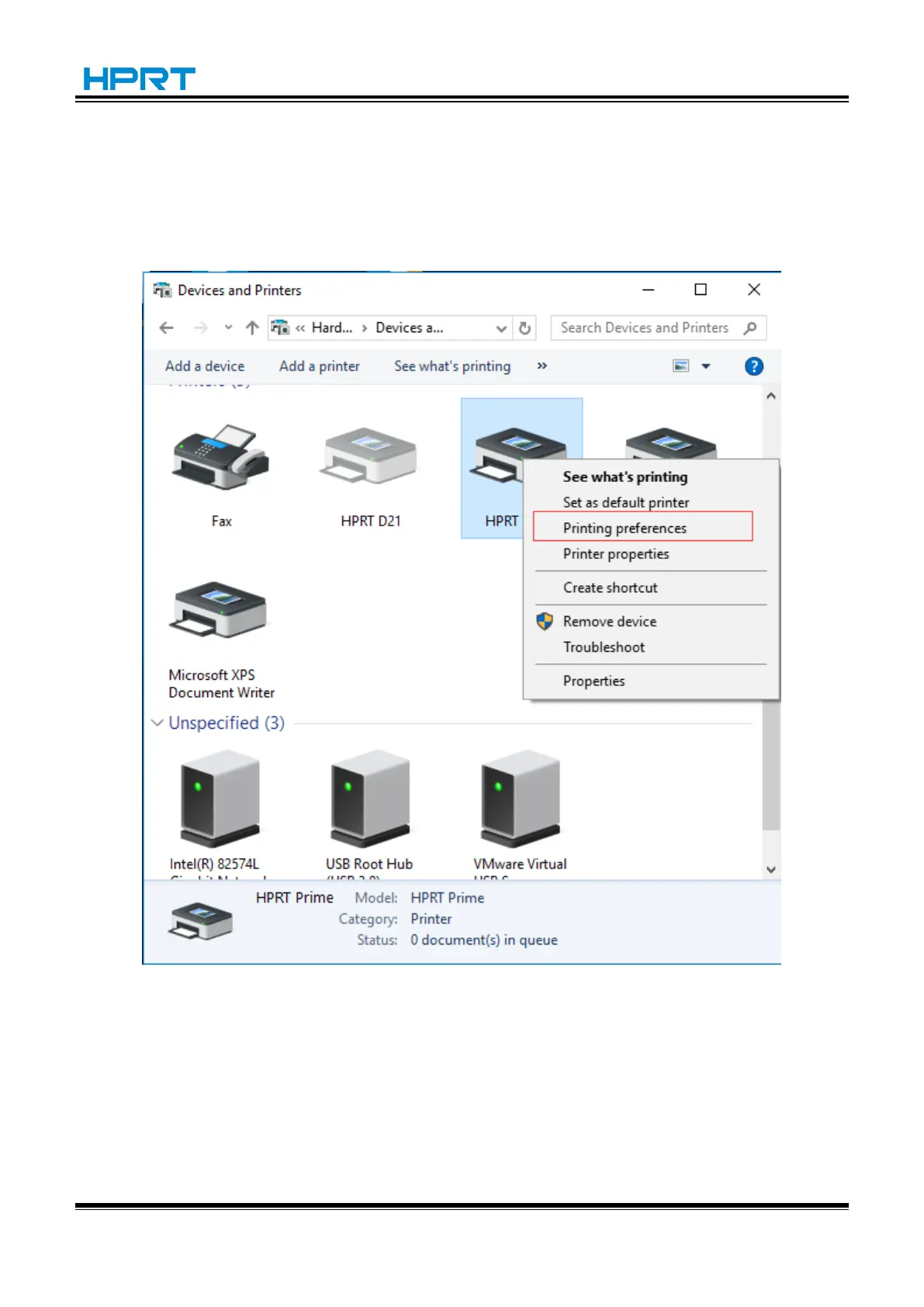This screenshot has width=924, height=1307.
Task: Click the search magnifier icon
Action: point(749,328)
